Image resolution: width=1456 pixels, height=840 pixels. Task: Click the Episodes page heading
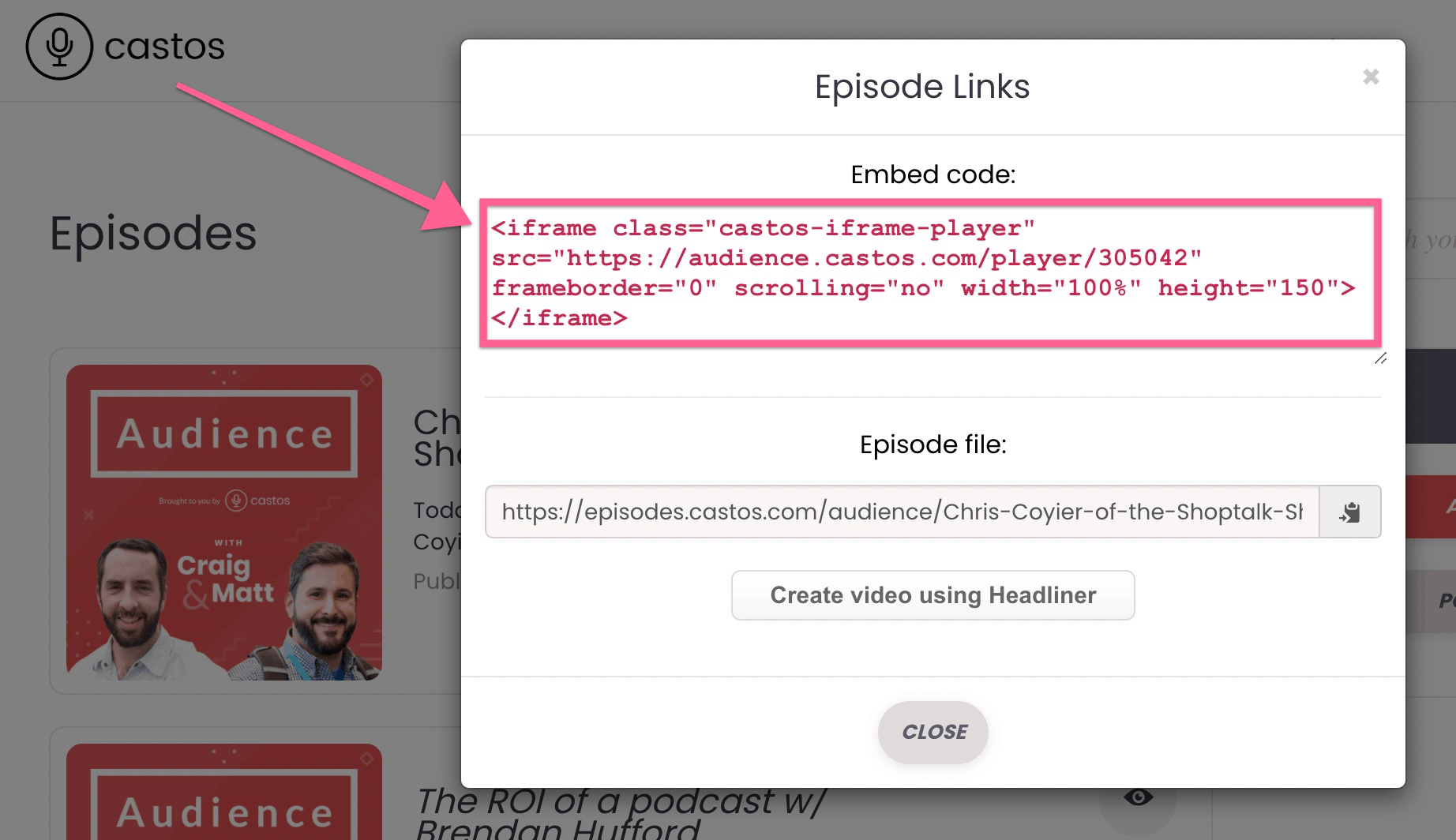tap(153, 234)
